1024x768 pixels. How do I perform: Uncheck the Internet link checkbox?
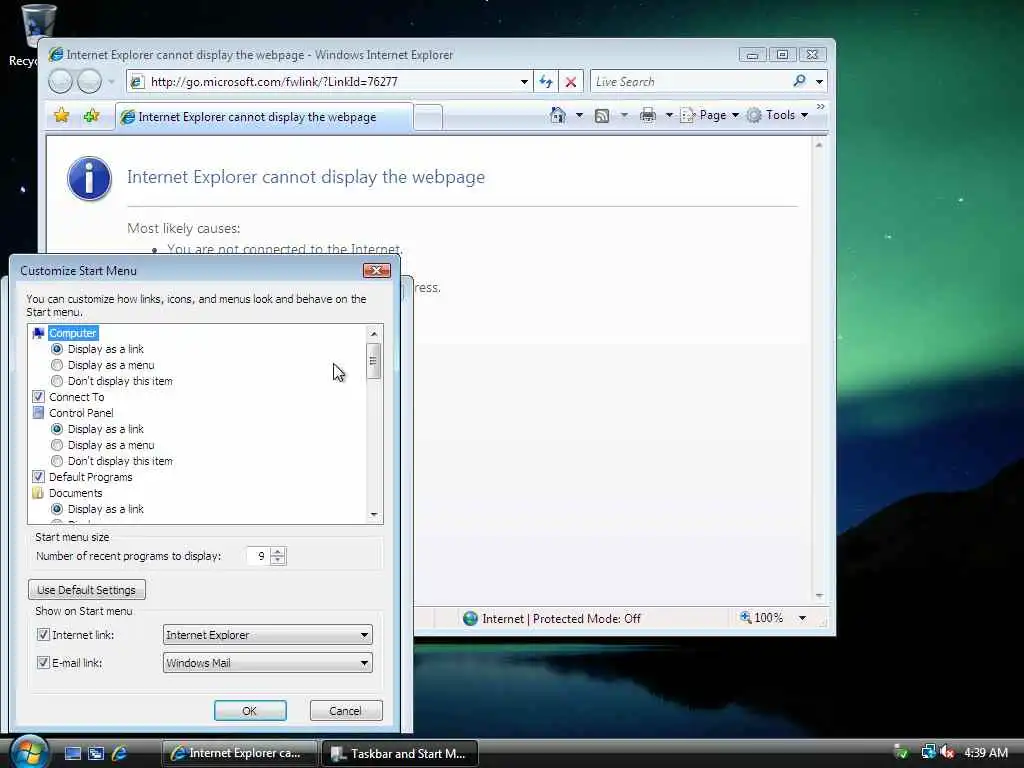pyautogui.click(x=43, y=634)
